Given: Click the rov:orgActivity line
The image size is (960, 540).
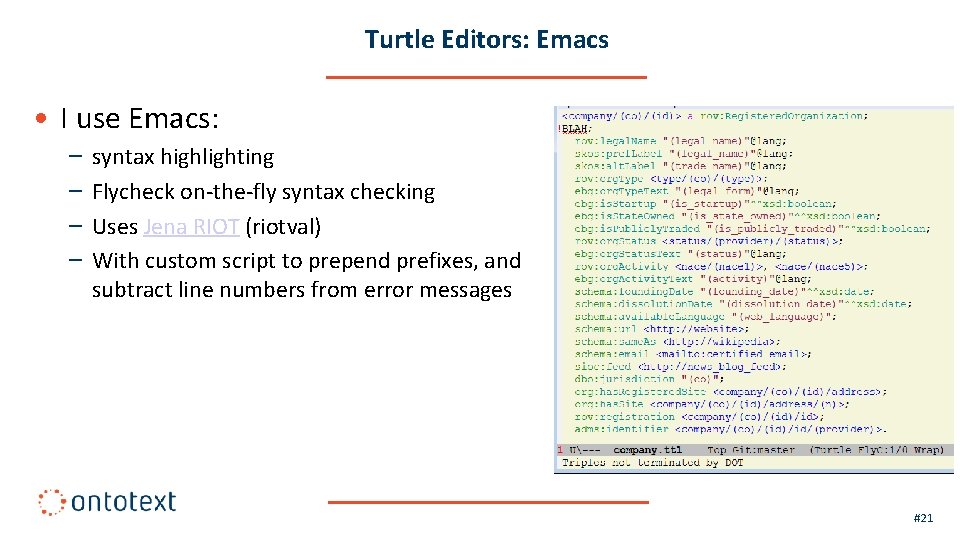Looking at the screenshot, I should coord(721,266).
